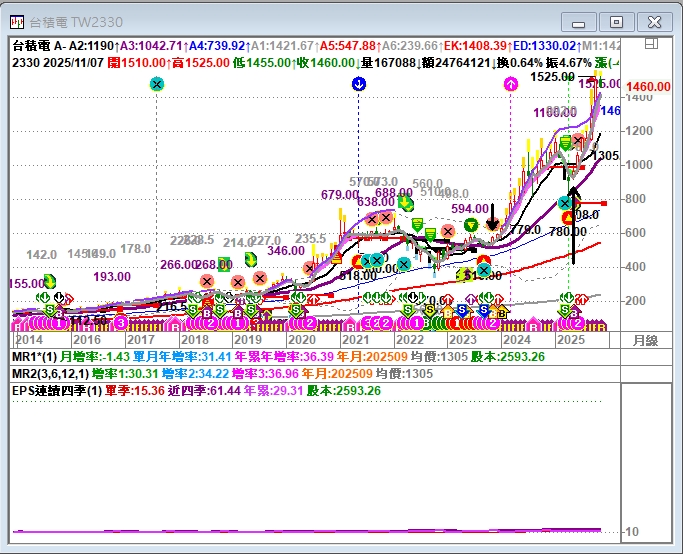Click the app icon in the title bar
Viewport: 683px width, 554px height.
coord(15,21)
